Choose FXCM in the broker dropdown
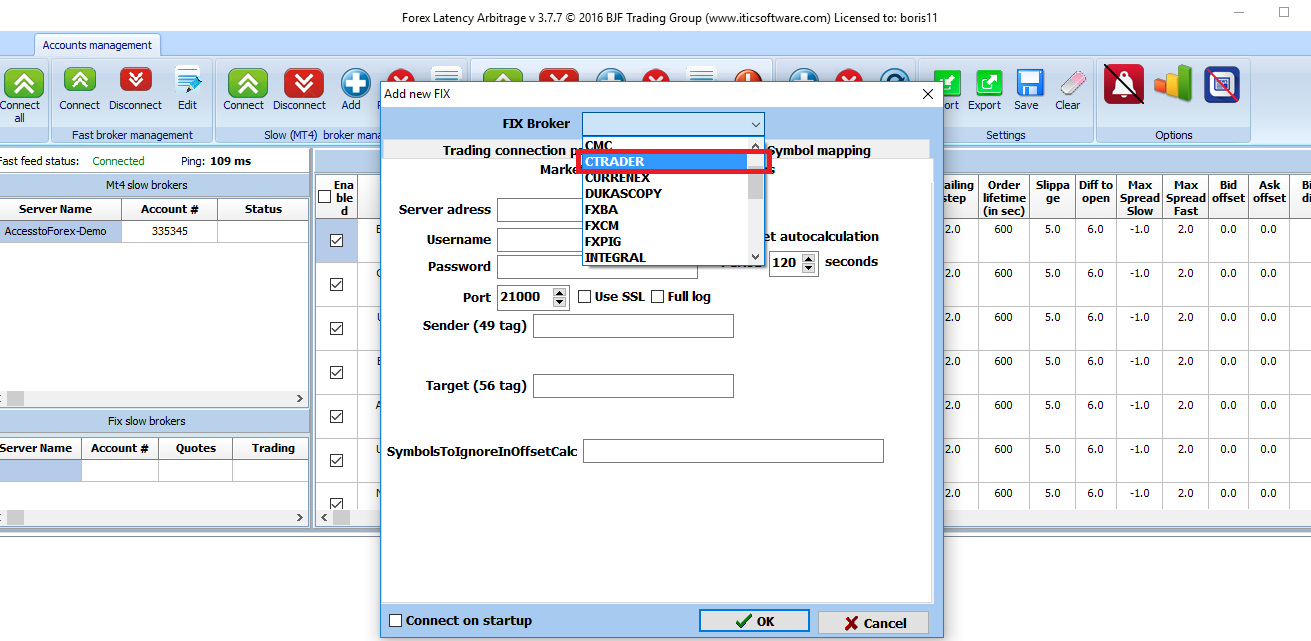The width and height of the screenshot is (1311, 641). [665, 225]
